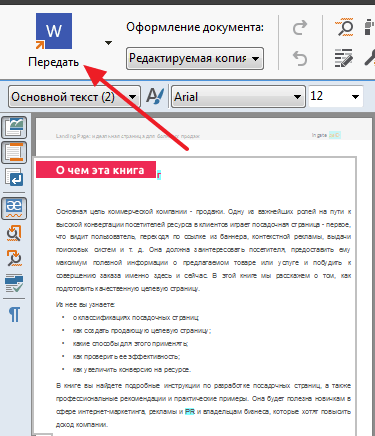
Task: Go to next error search icon
Action: click(14, 258)
